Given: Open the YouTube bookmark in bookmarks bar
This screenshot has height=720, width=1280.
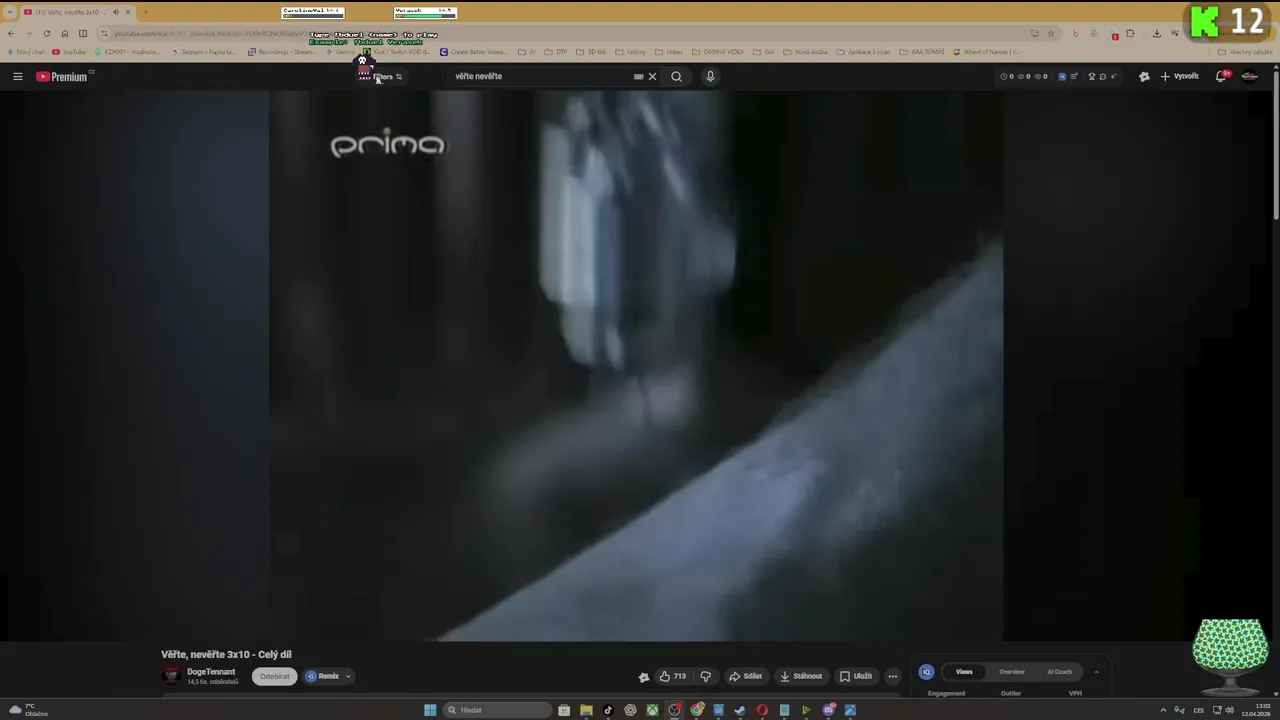Looking at the screenshot, I should pyautogui.click(x=69, y=52).
